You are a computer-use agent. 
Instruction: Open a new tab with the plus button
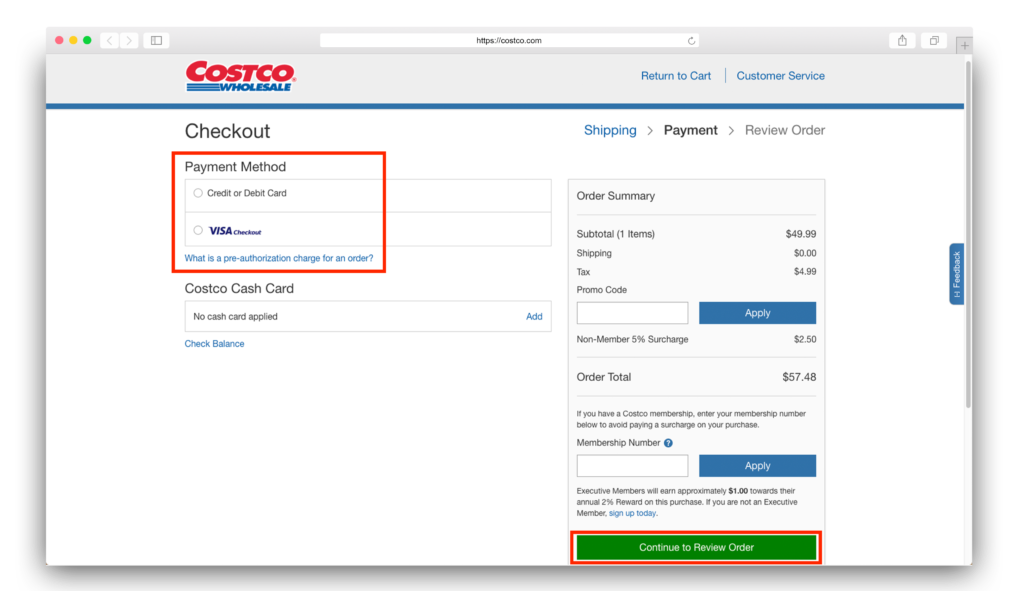[x=965, y=46]
